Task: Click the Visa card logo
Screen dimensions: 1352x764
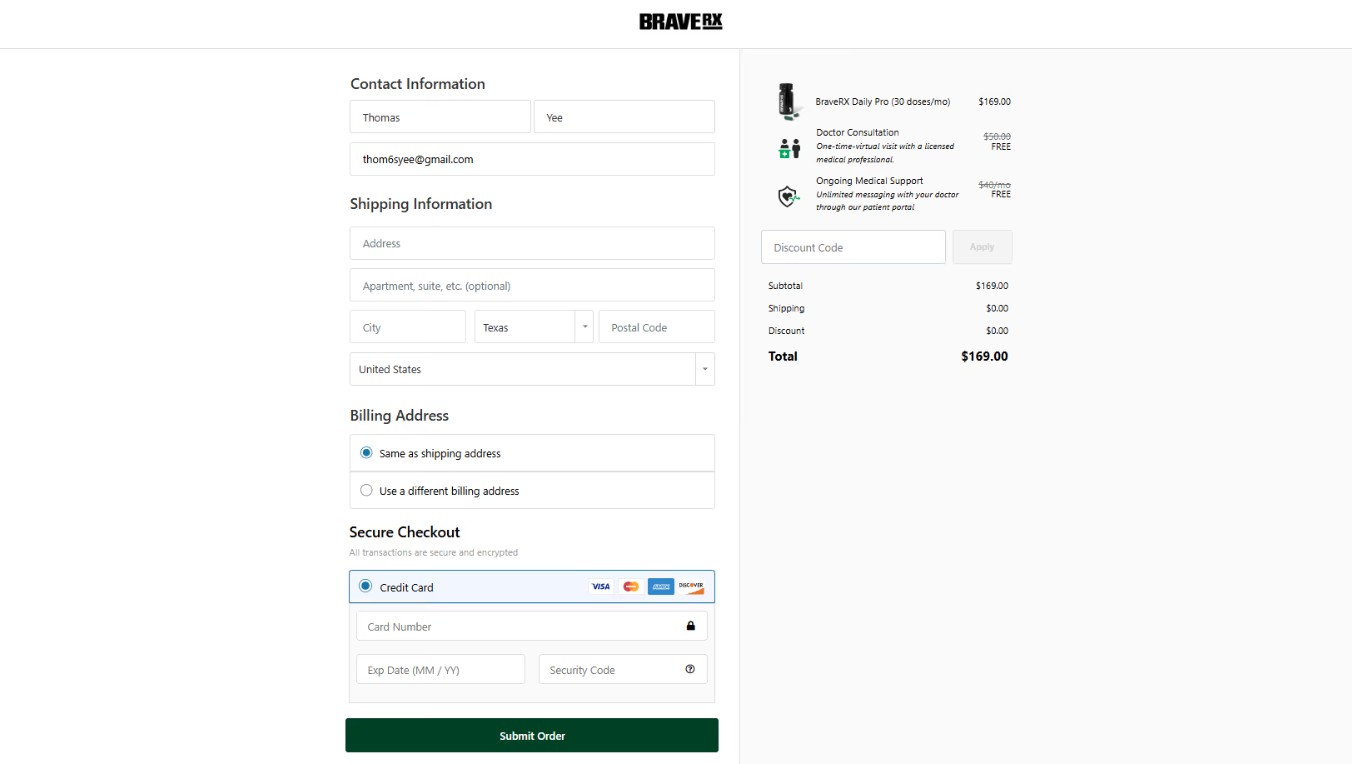Action: click(x=600, y=587)
